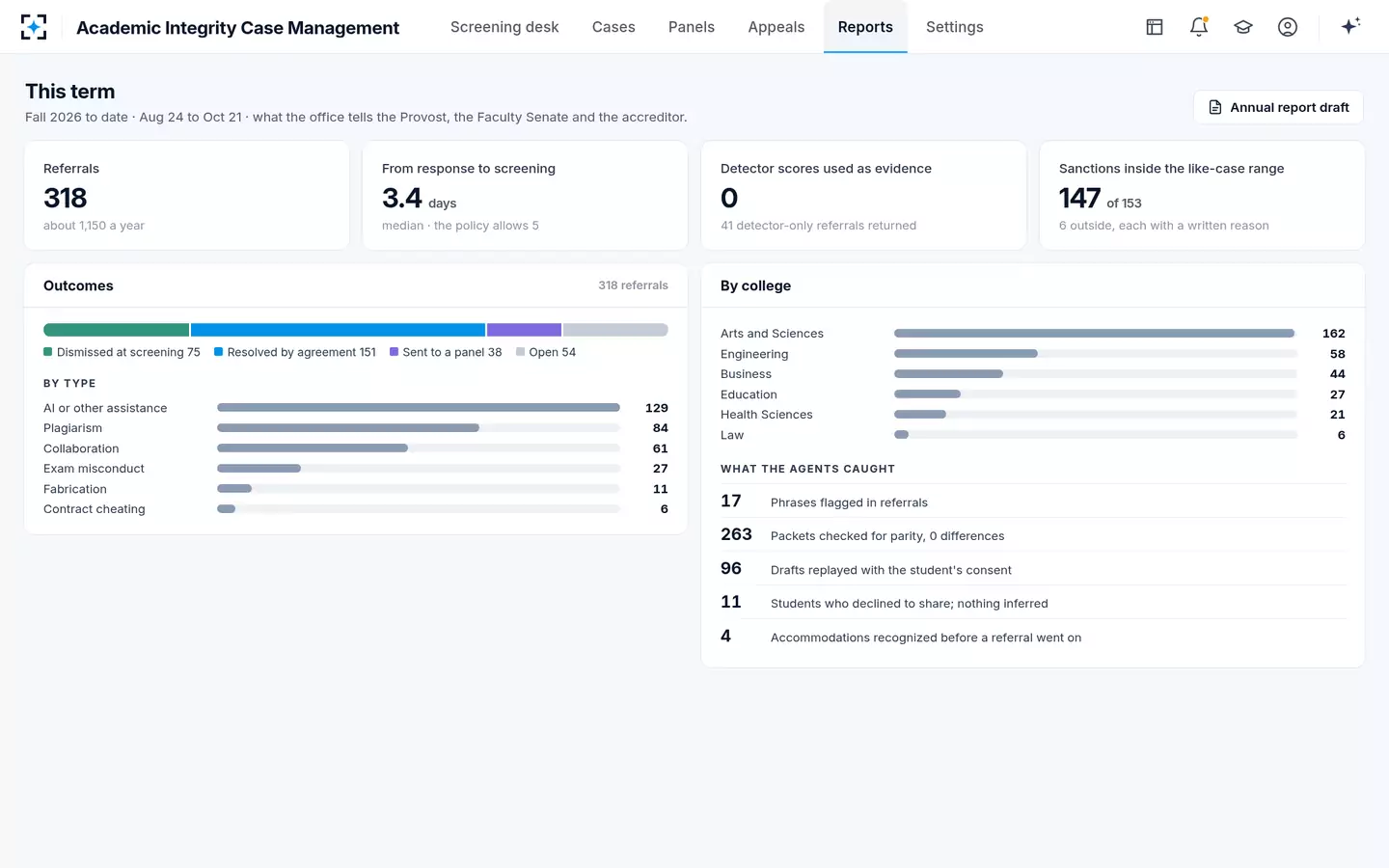
Task: Open the AI sparkle assistant icon
Action: pyautogui.click(x=1350, y=27)
